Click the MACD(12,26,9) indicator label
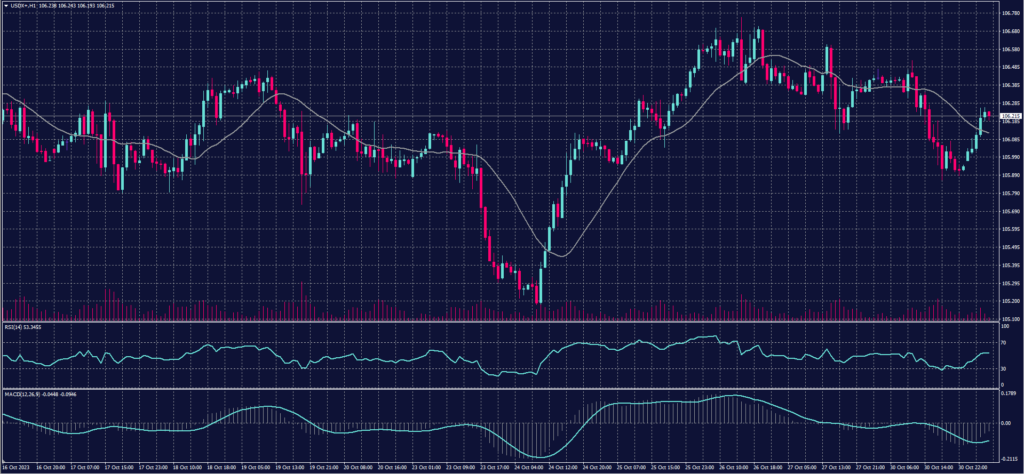Viewport: 1024px width, 474px height. point(24,393)
